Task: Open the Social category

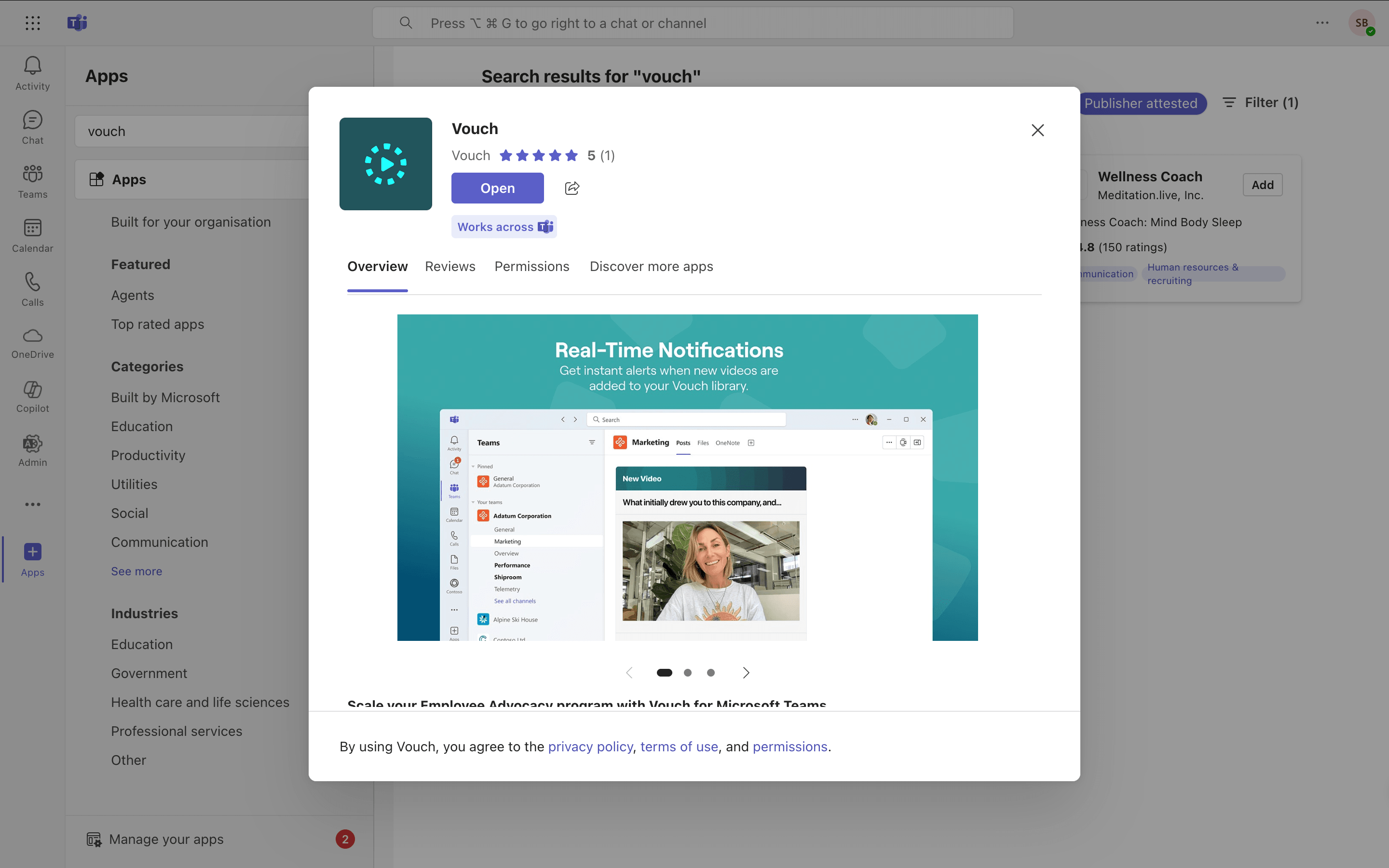Action: (x=129, y=513)
